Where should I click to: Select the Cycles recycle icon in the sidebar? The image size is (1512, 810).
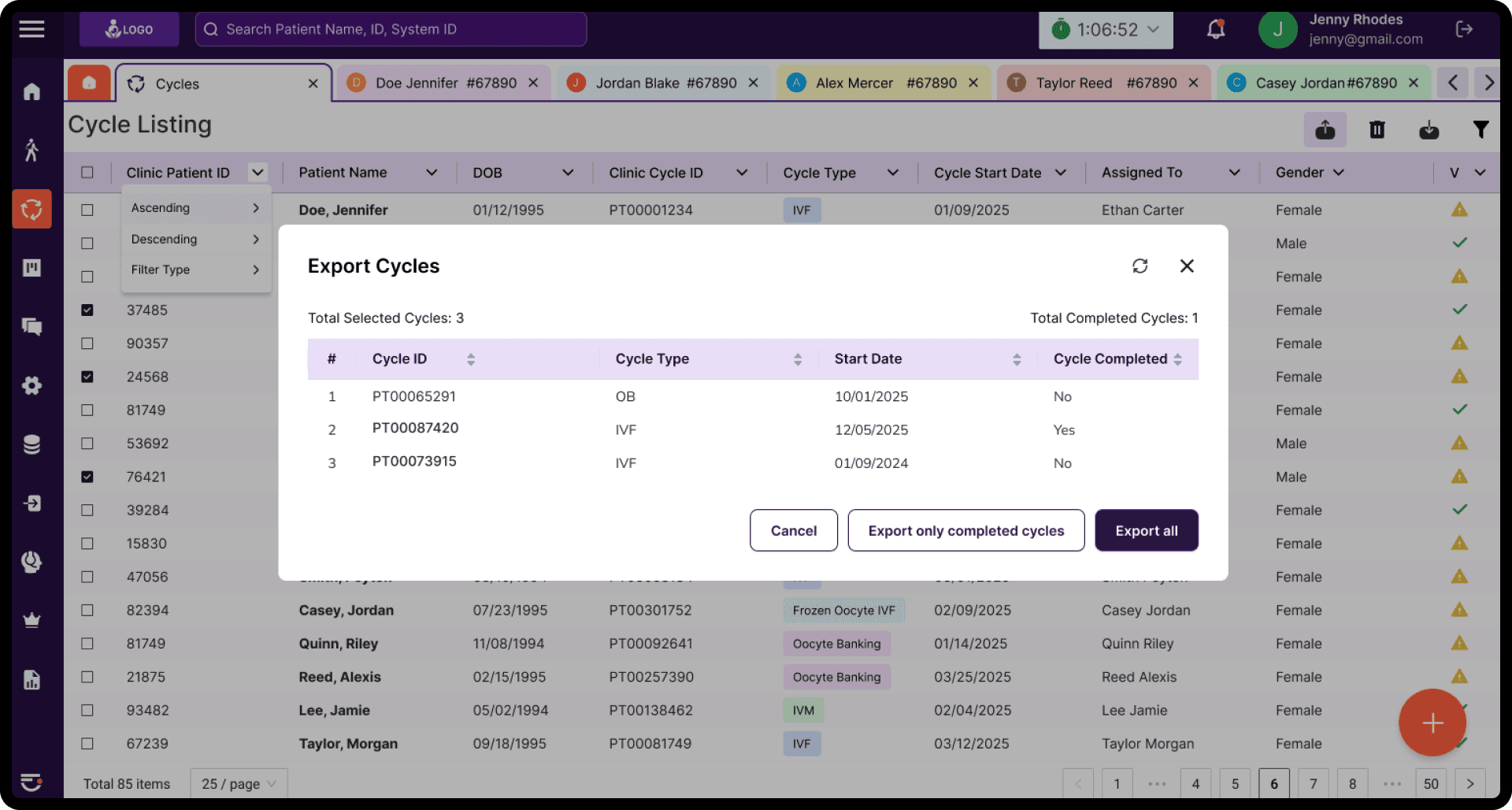31,209
